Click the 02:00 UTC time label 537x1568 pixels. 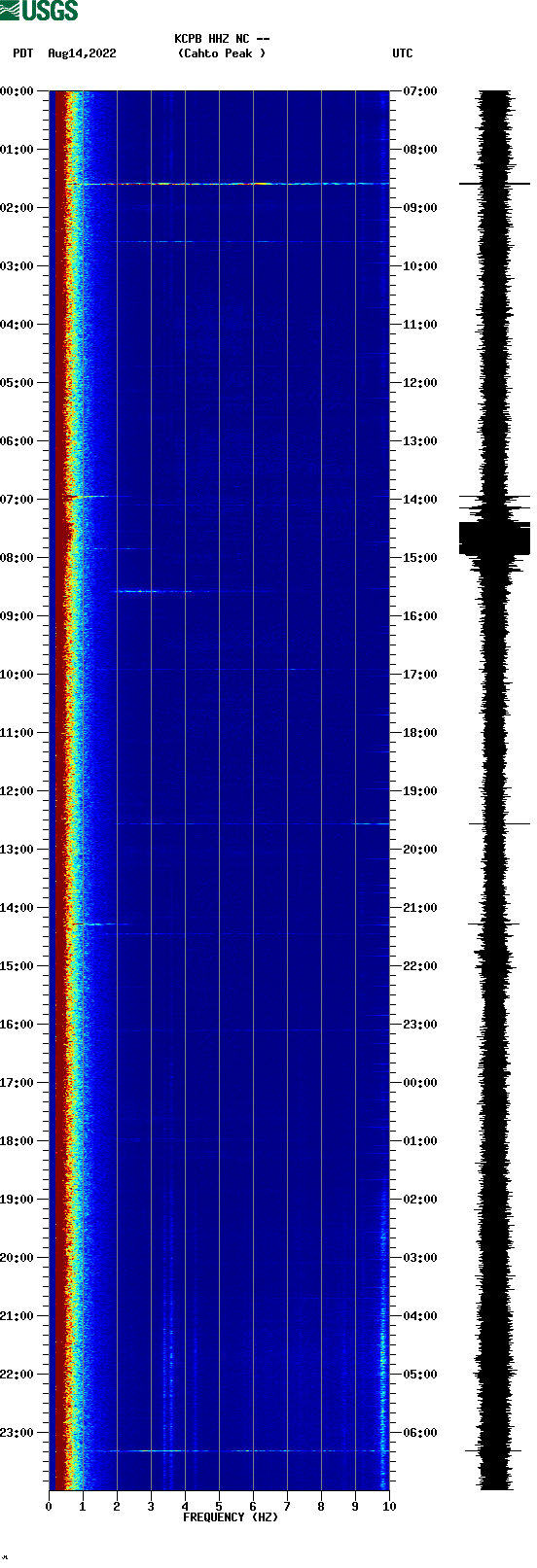(x=420, y=1200)
